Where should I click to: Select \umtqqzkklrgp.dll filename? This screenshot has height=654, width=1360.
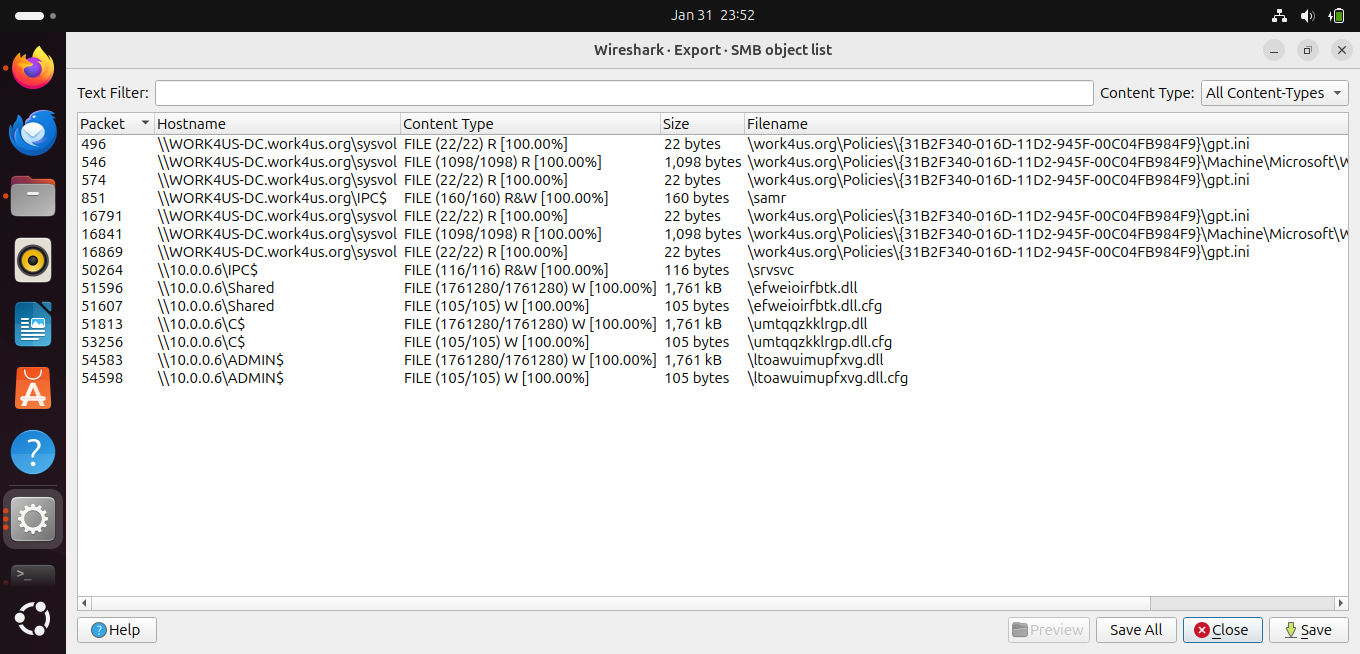click(x=808, y=324)
